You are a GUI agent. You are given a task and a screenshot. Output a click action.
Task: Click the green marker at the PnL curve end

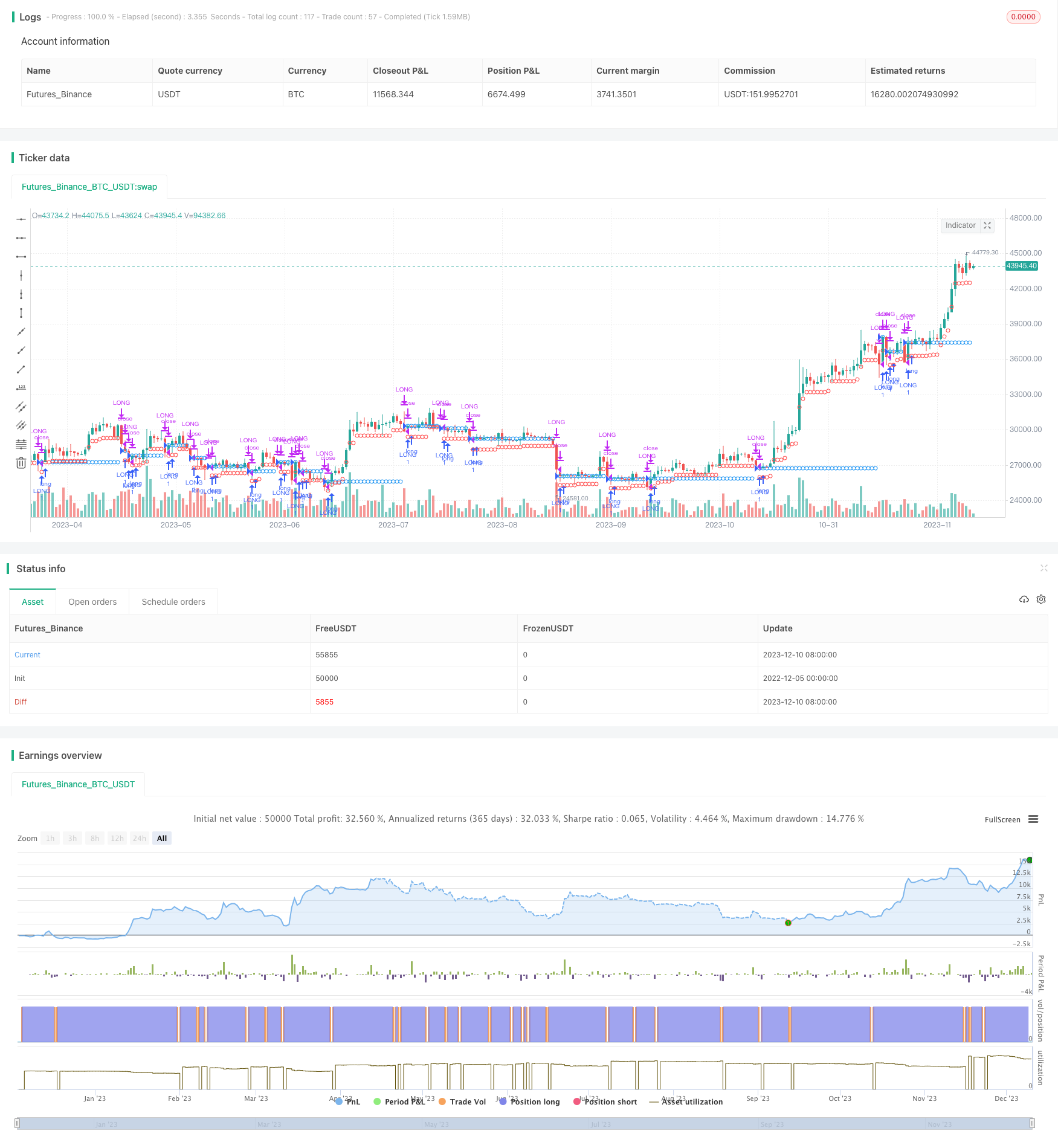click(1030, 860)
